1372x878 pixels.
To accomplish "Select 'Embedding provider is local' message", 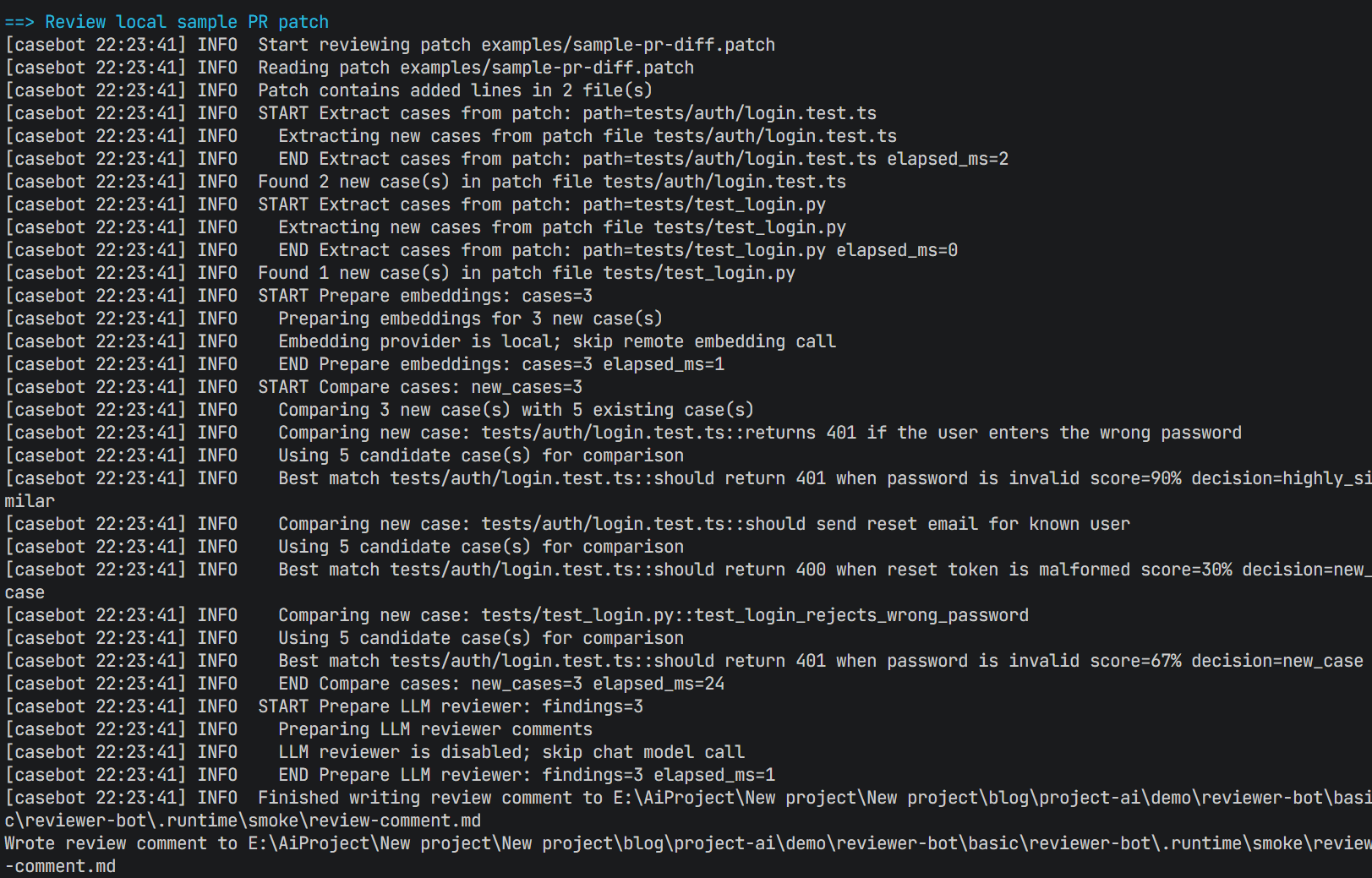I will (557, 341).
